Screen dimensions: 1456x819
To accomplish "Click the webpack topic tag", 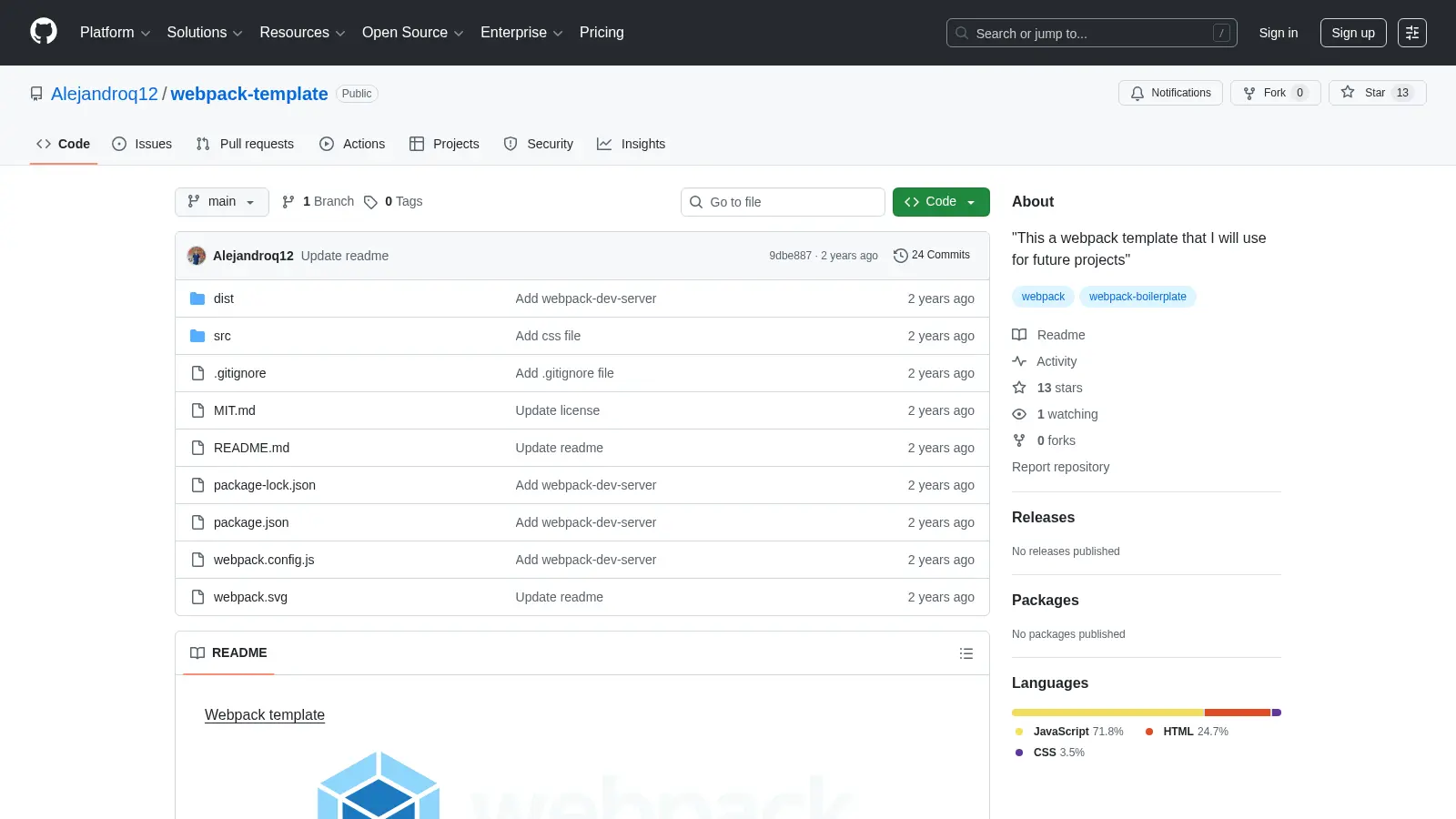I will [x=1043, y=297].
